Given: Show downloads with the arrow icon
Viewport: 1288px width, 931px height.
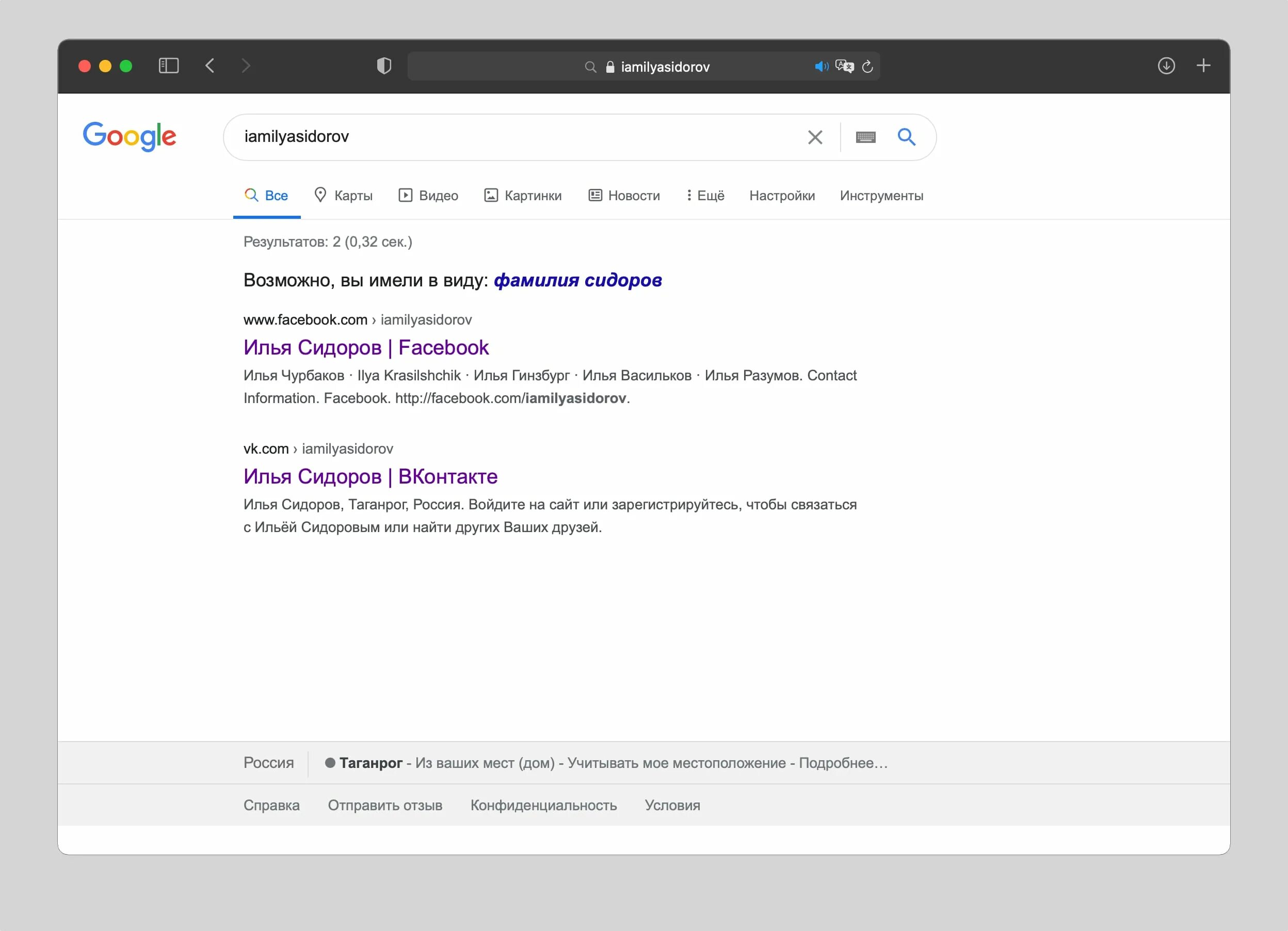Looking at the screenshot, I should 1166,66.
